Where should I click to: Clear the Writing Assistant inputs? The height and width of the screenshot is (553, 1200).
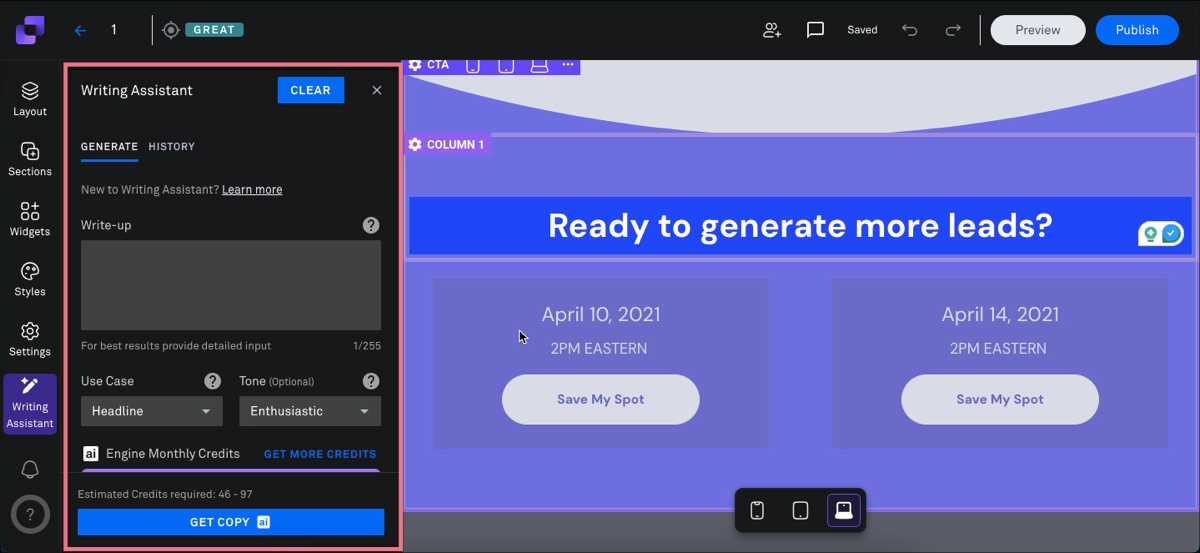[x=311, y=90]
